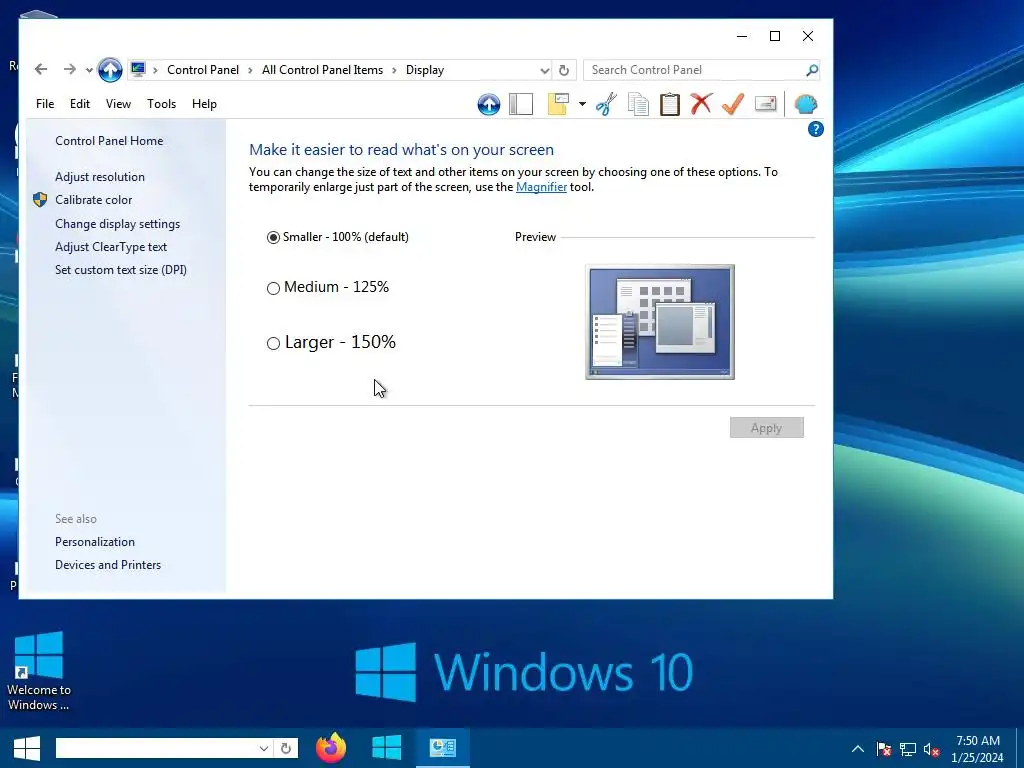The image size is (1024, 768).
Task: Click the shield icon beside Calibrate color
Action: click(x=40, y=200)
